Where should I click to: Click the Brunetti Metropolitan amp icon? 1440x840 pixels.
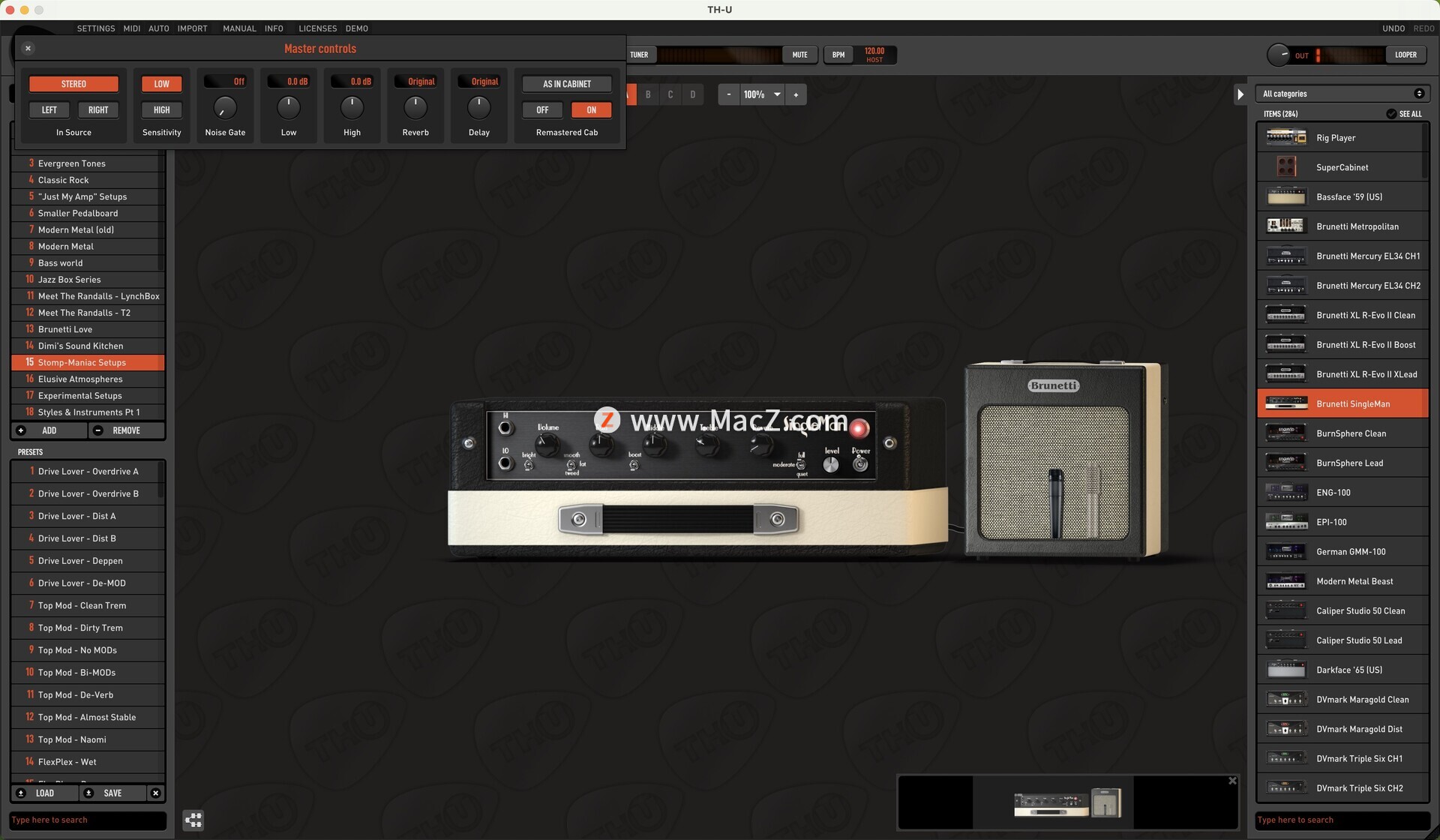(1286, 226)
